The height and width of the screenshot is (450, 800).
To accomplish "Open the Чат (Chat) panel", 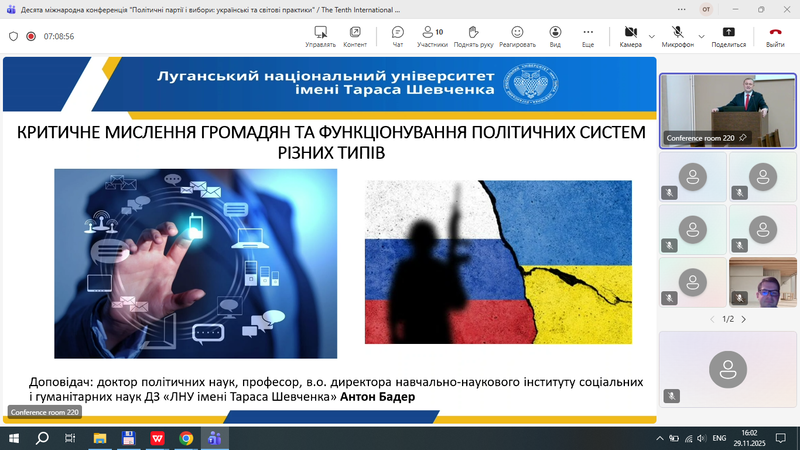I will pos(398,36).
